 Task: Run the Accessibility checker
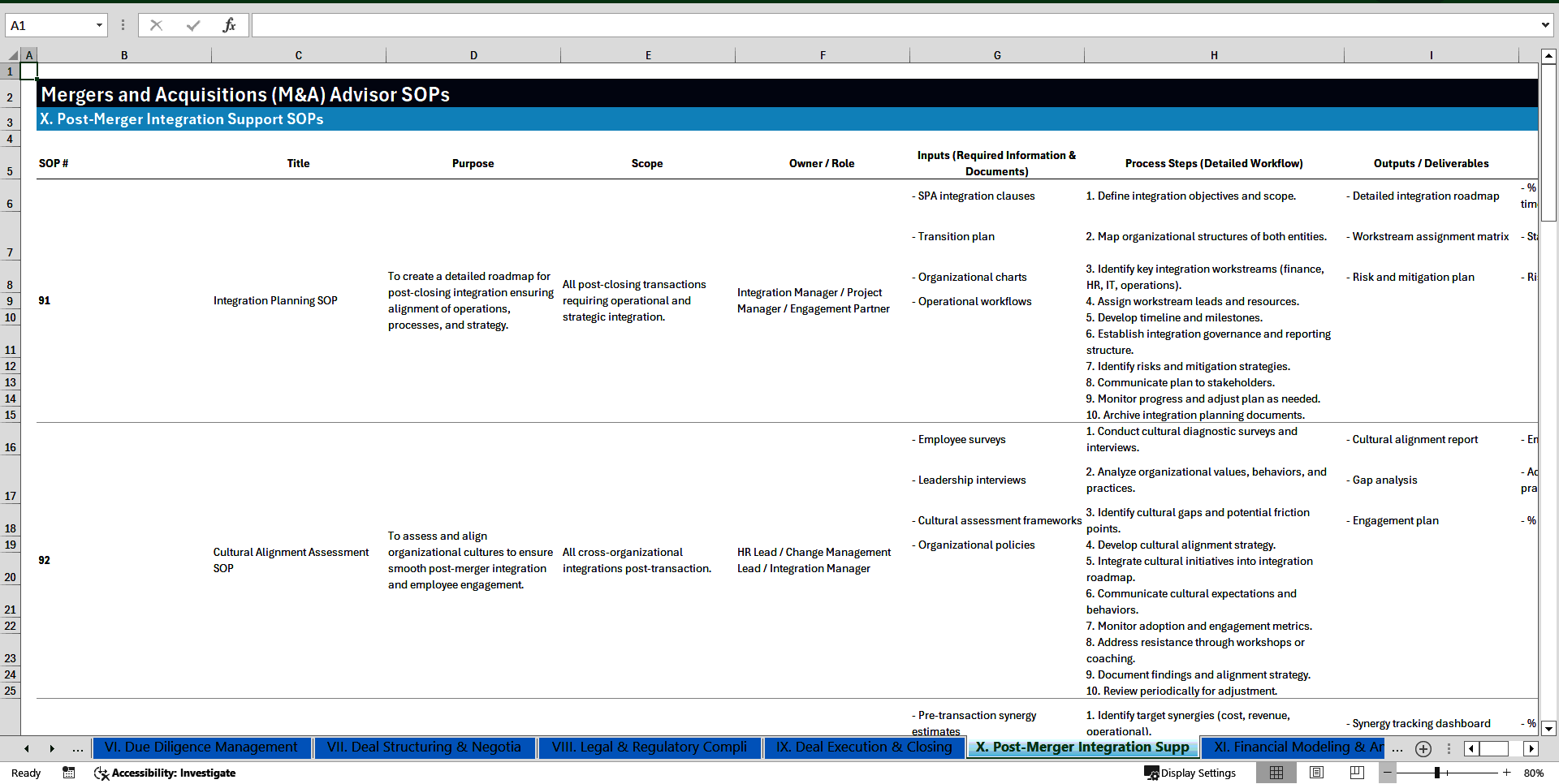(165, 773)
